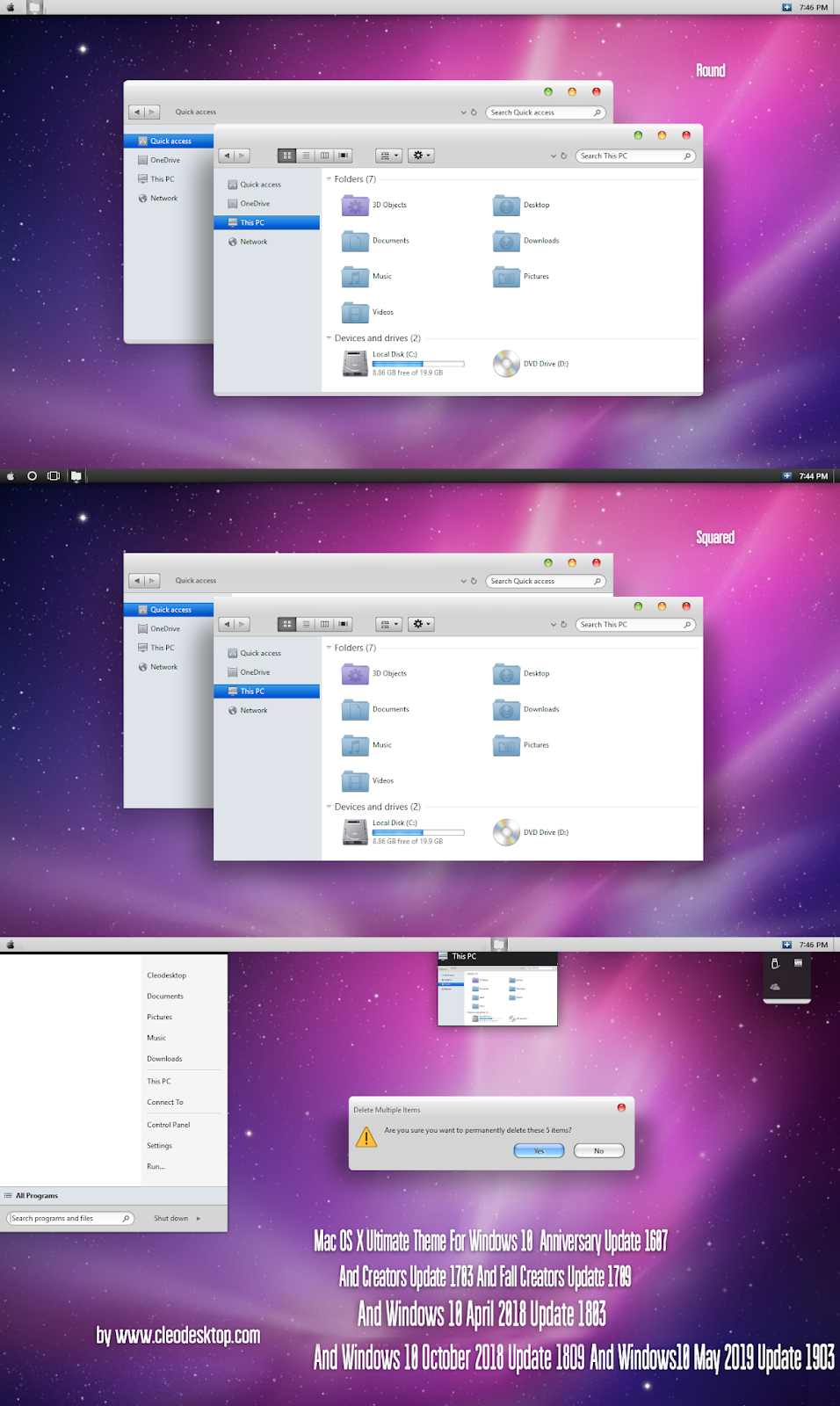Click refresh icon in Round Quick access window

pyautogui.click(x=474, y=112)
